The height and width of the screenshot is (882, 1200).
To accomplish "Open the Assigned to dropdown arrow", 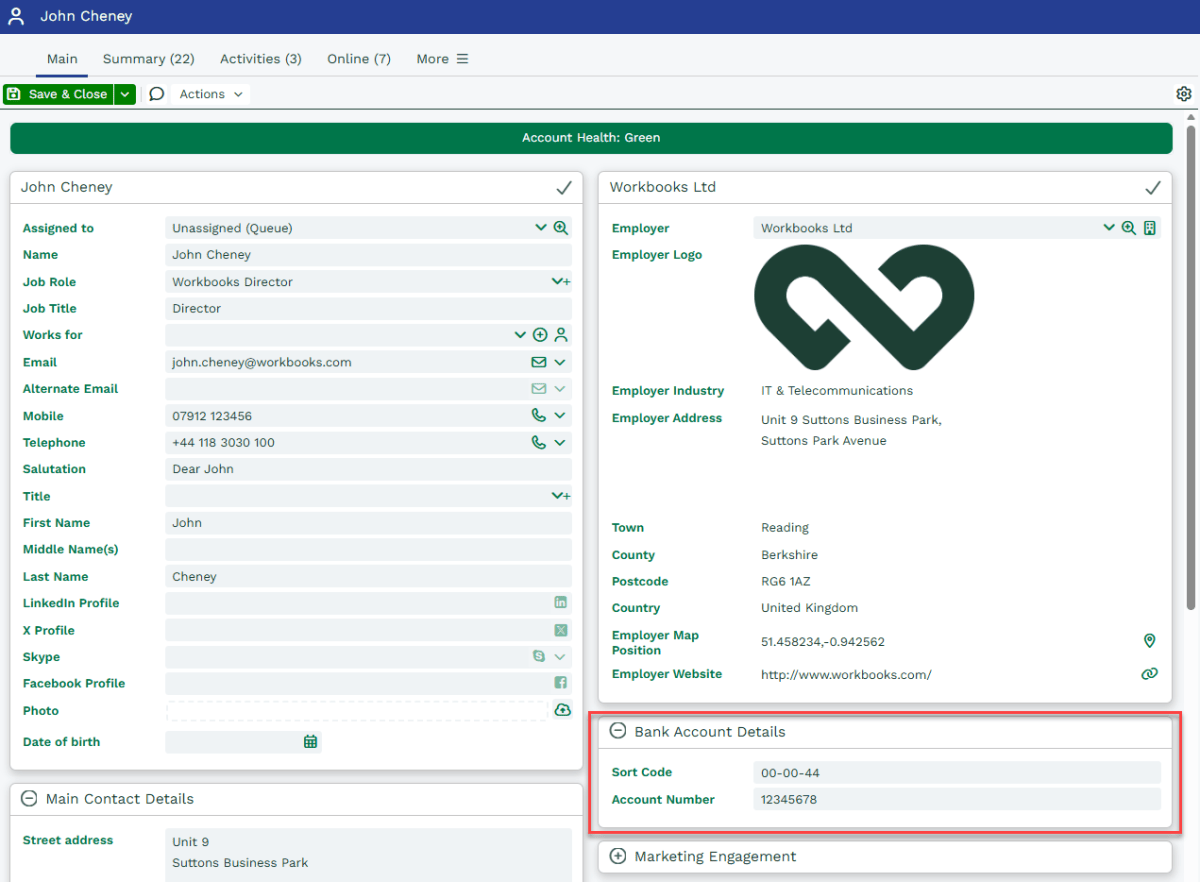I will [x=541, y=228].
